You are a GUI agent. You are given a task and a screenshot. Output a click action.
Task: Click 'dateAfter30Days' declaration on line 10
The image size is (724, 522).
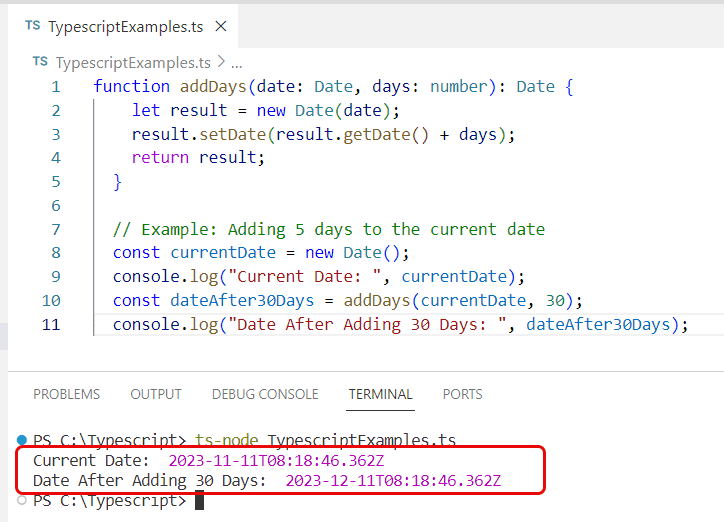[242, 300]
